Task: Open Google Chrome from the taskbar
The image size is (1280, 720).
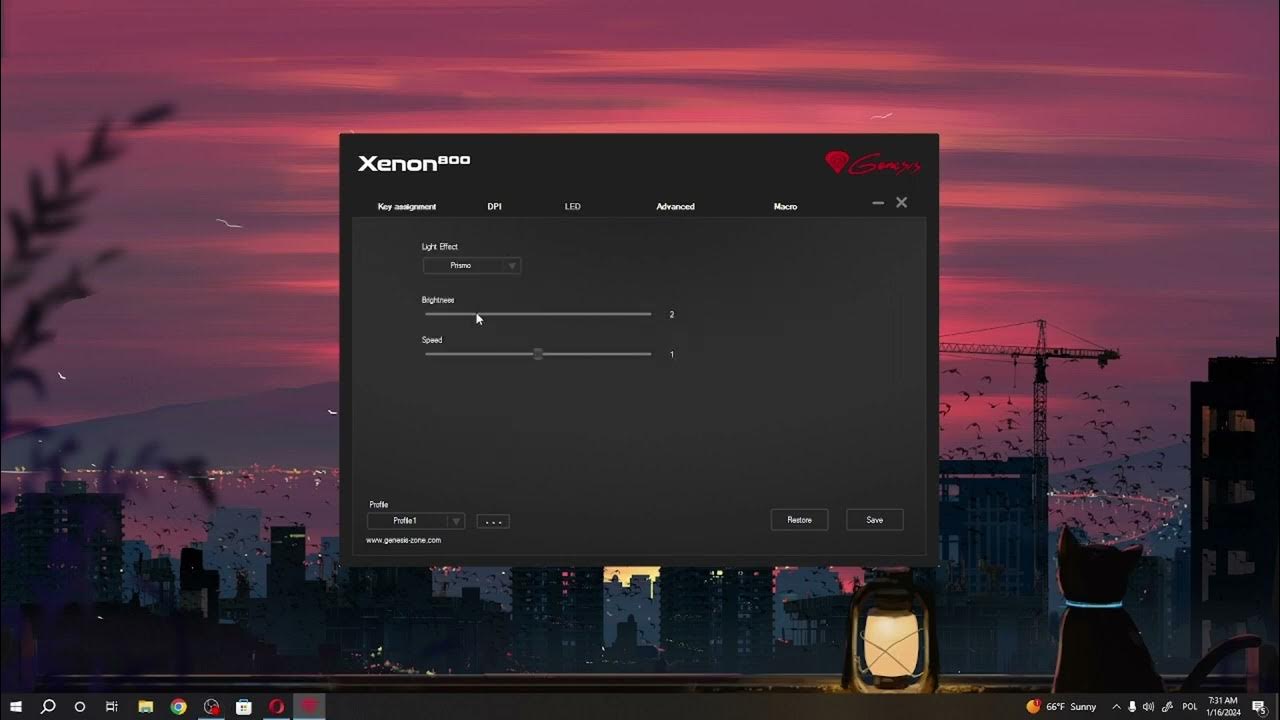Action: [x=178, y=706]
